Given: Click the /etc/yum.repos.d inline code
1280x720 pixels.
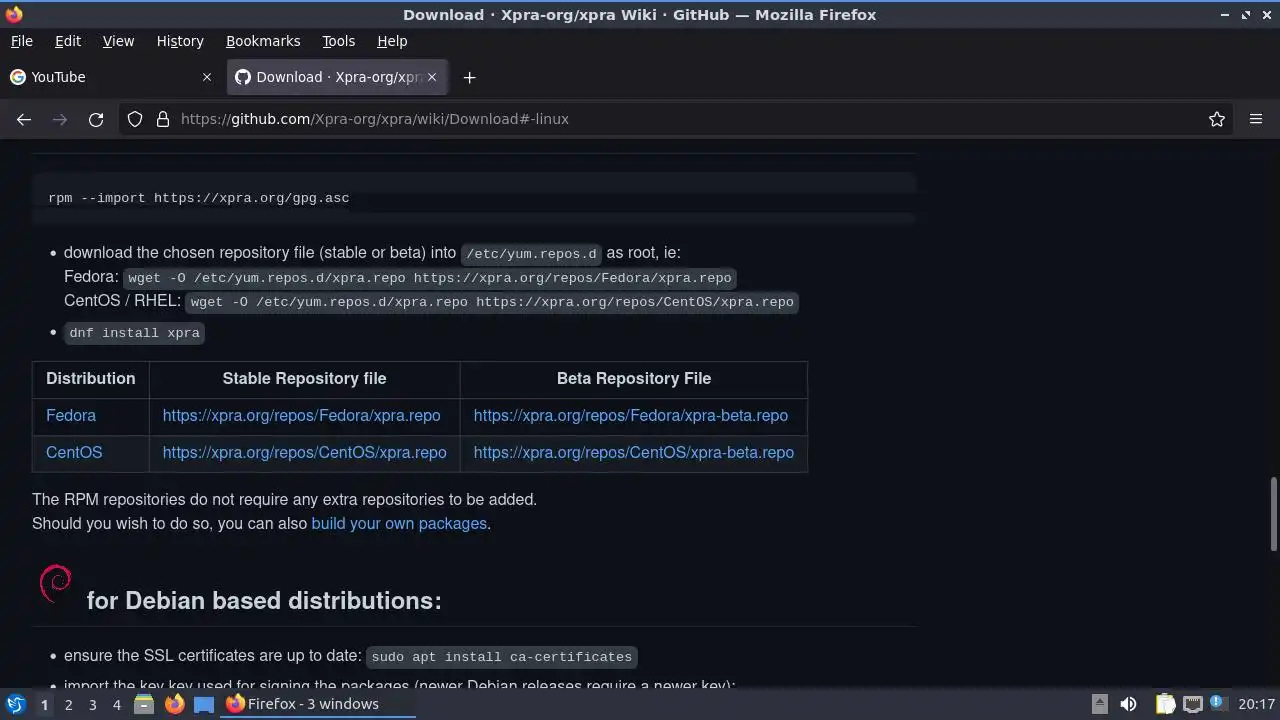Looking at the screenshot, I should [x=532, y=254].
